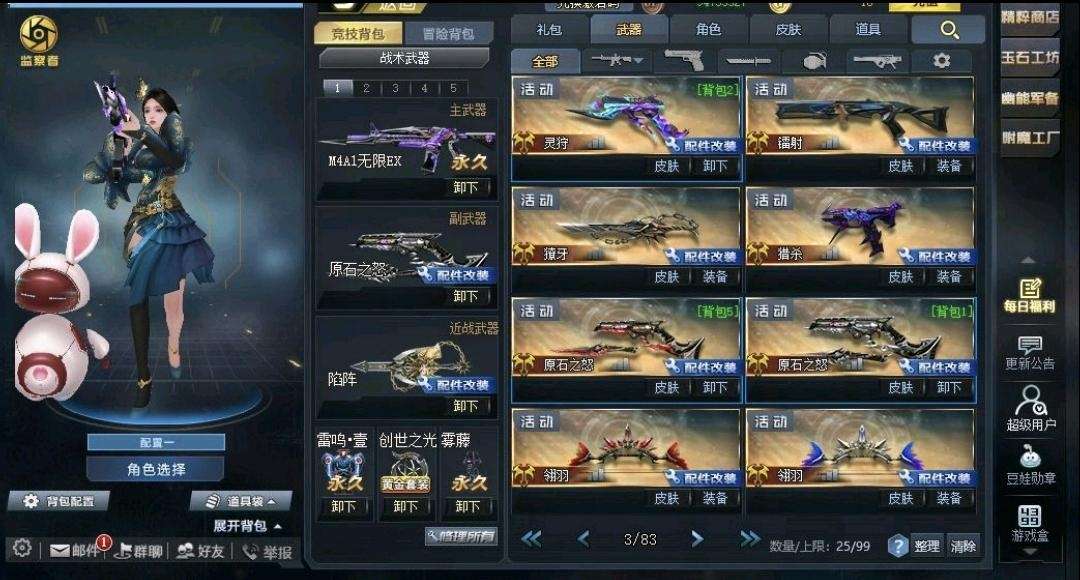Go to the next inventory page arrow
The width and height of the screenshot is (1080, 580).
tap(696, 539)
